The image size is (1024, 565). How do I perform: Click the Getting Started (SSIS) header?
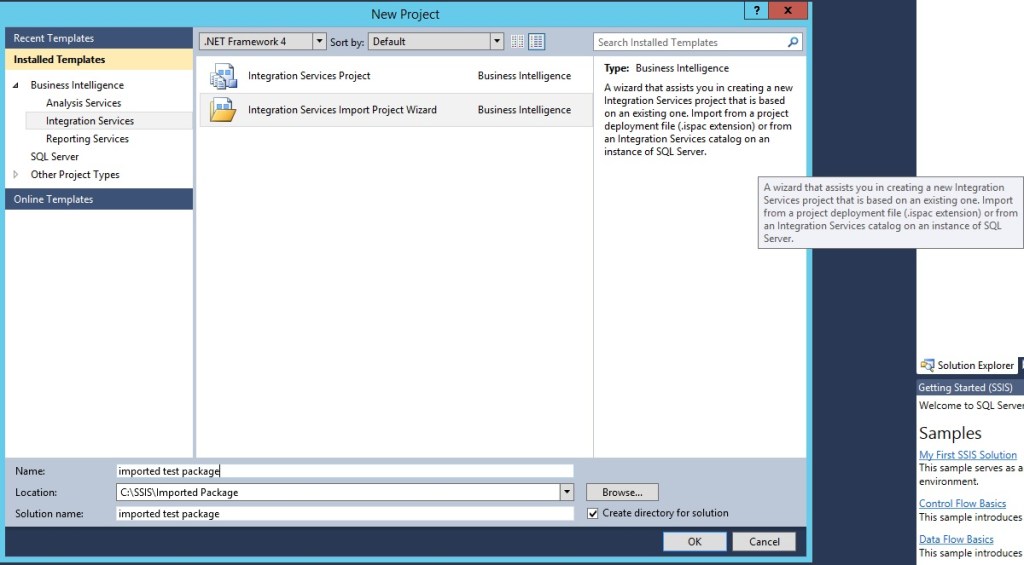tap(970, 387)
